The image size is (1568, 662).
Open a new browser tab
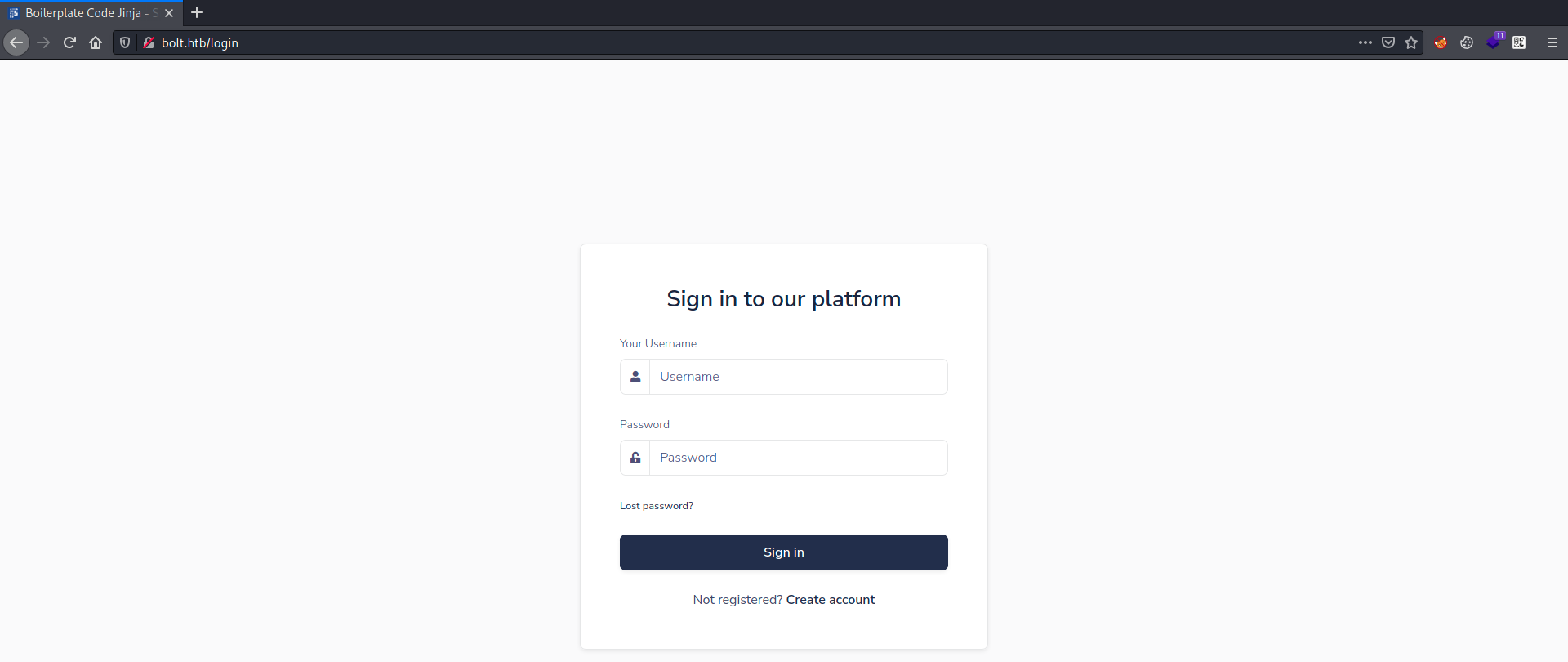tap(197, 12)
